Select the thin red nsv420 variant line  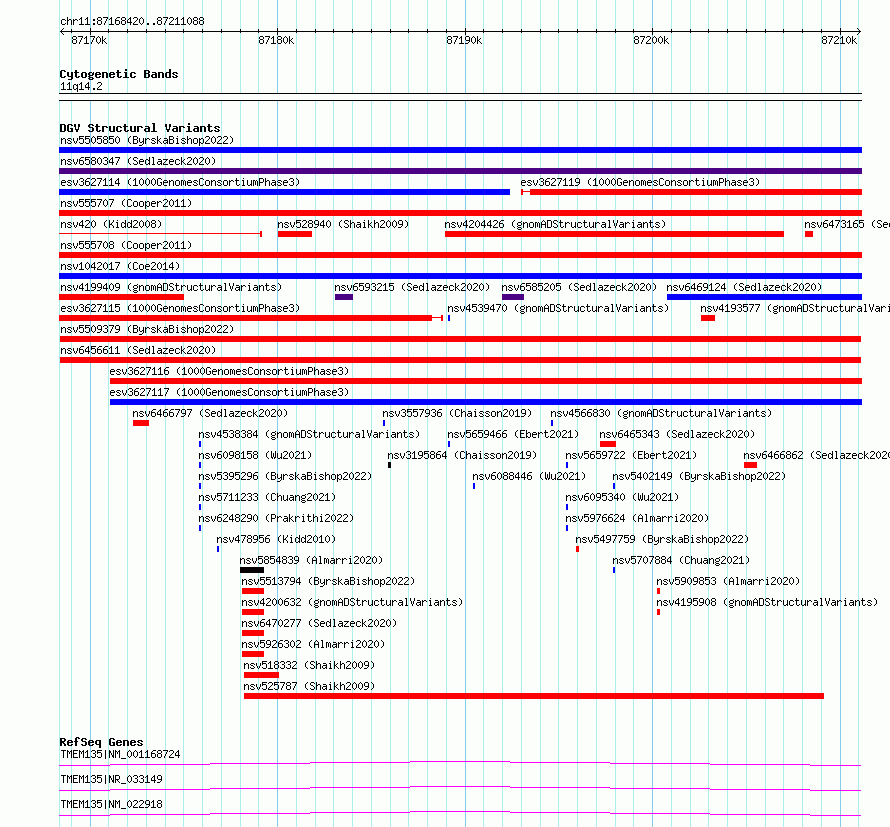160,234
